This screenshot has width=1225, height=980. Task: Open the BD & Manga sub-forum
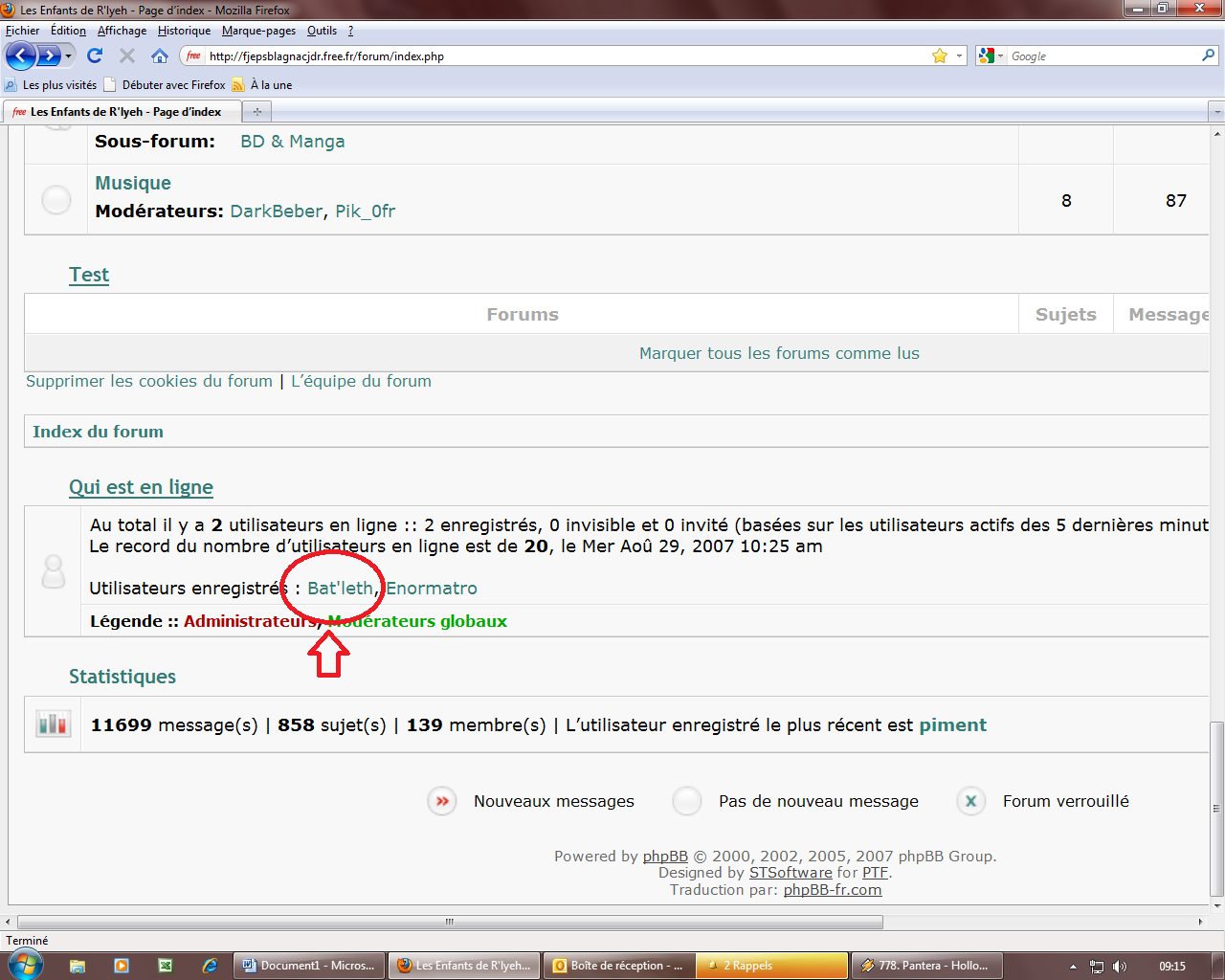pyautogui.click(x=292, y=142)
